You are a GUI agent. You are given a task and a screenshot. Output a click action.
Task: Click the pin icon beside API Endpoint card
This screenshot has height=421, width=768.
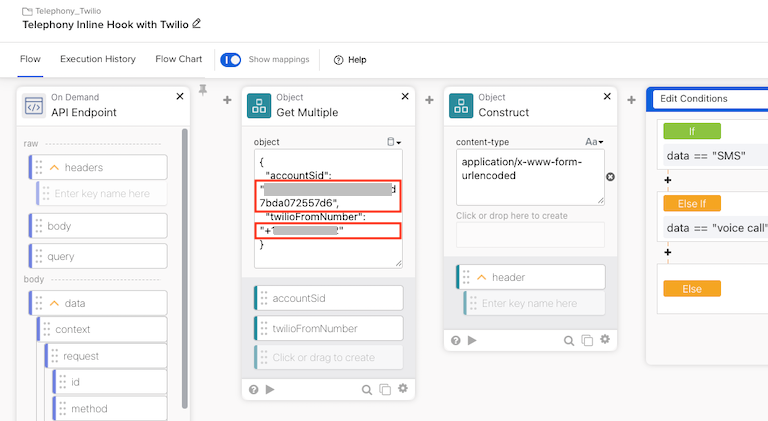[203, 91]
